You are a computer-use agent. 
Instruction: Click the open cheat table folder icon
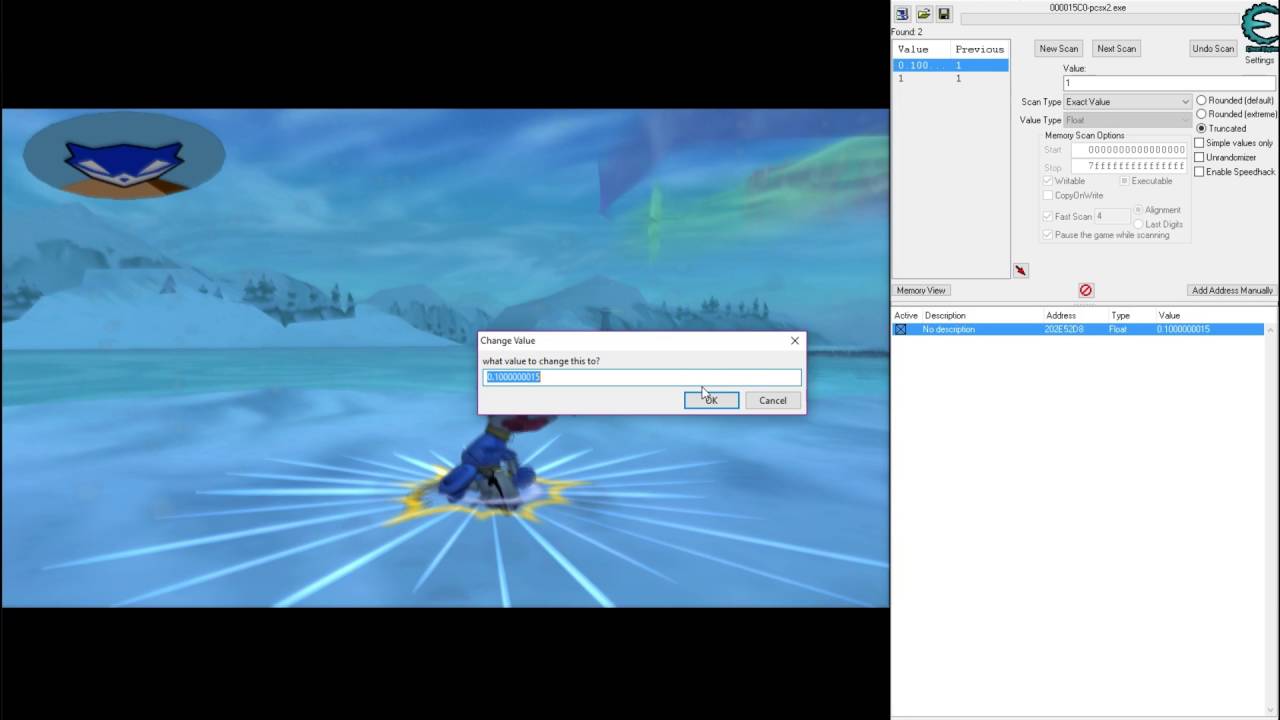click(x=923, y=14)
